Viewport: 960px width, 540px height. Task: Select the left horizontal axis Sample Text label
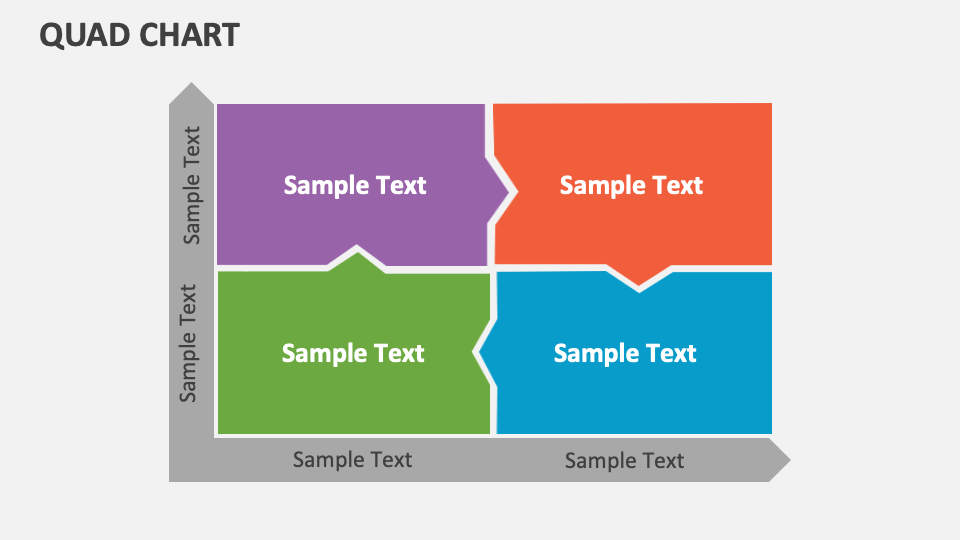pyautogui.click(x=352, y=460)
